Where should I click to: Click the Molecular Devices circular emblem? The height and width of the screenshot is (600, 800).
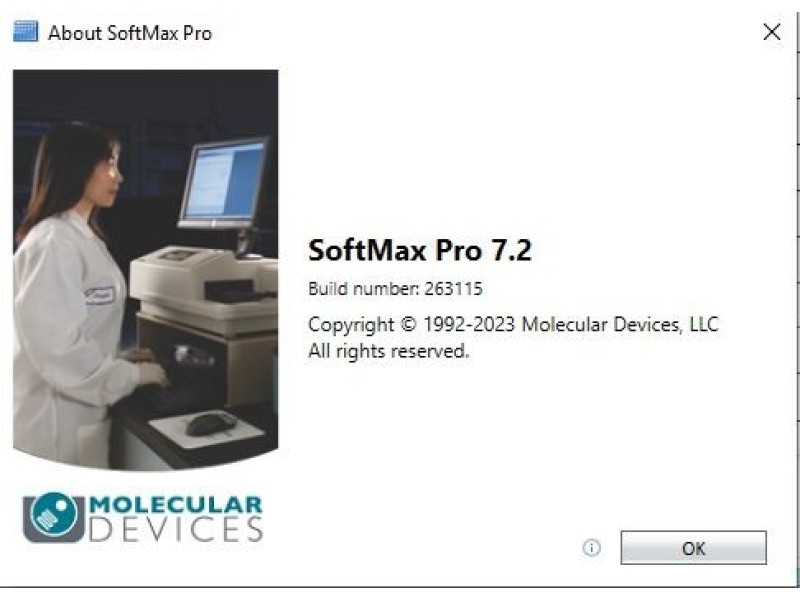(54, 516)
